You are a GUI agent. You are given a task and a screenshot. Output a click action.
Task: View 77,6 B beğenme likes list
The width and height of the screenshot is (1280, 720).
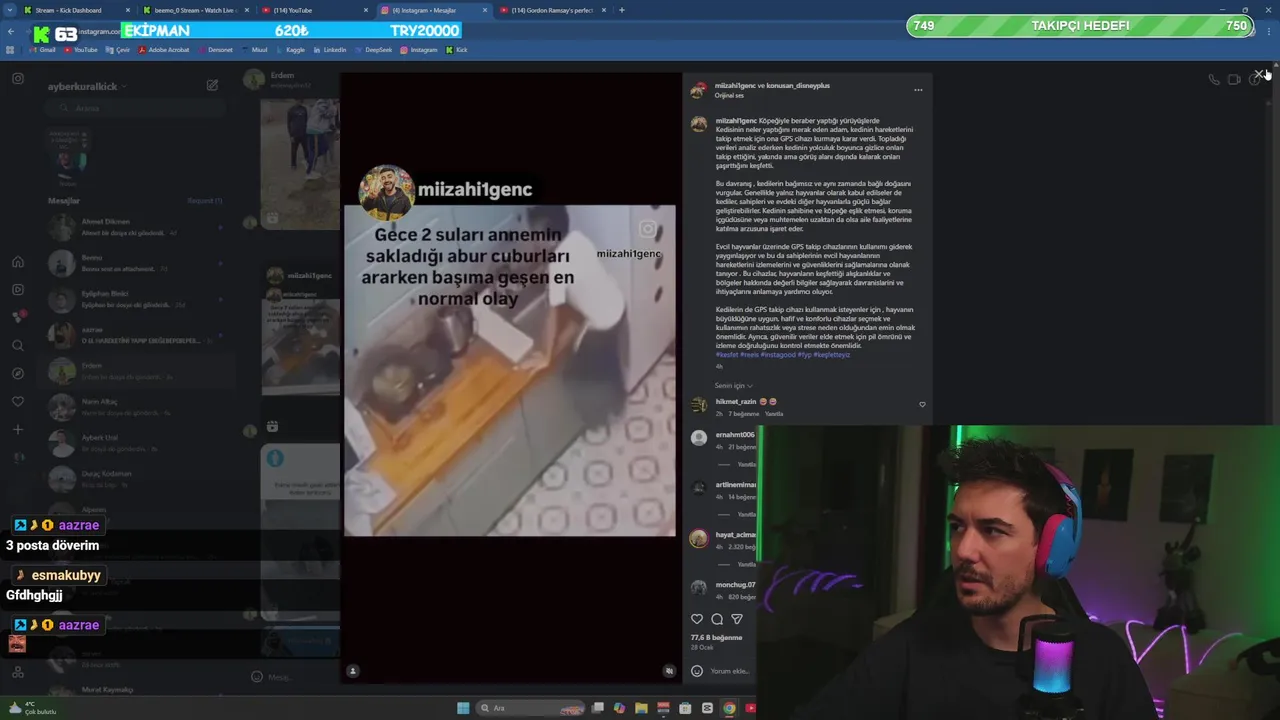tap(717, 637)
